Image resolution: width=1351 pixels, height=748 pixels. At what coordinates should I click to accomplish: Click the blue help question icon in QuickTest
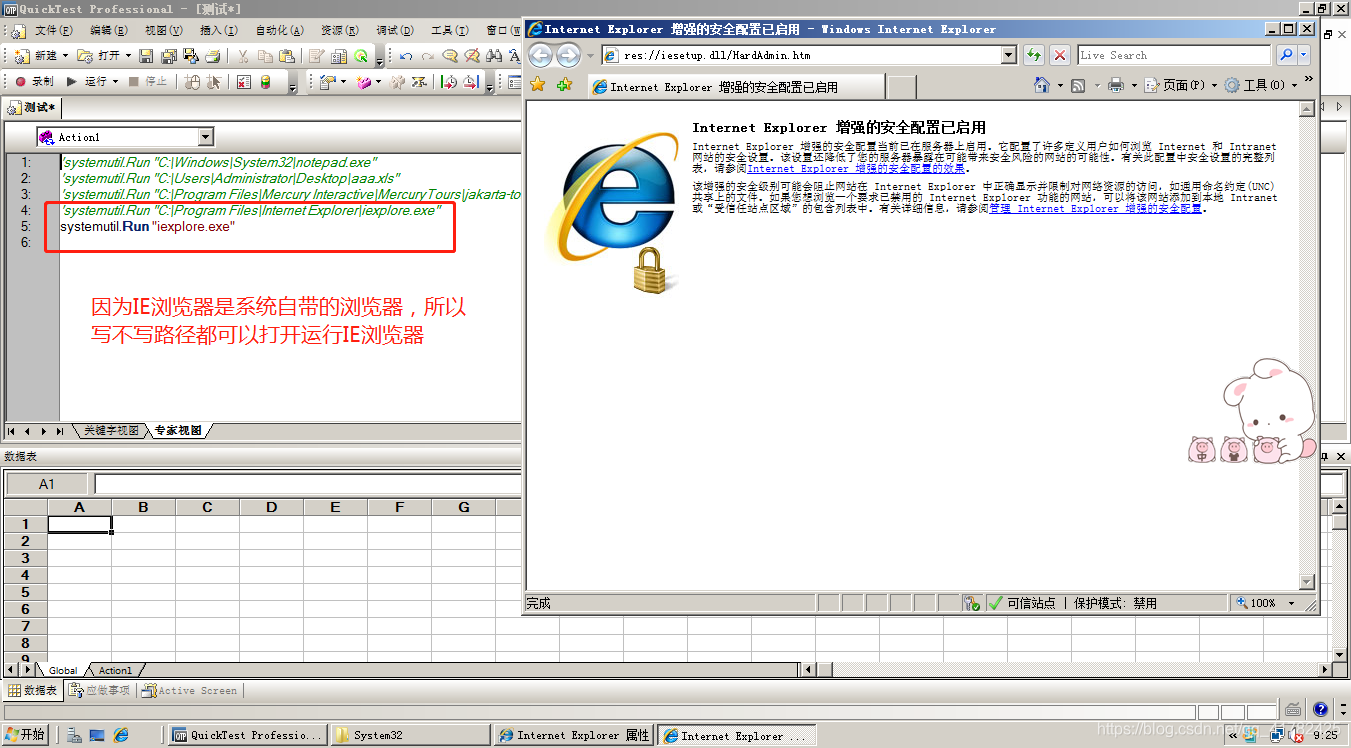click(1320, 709)
